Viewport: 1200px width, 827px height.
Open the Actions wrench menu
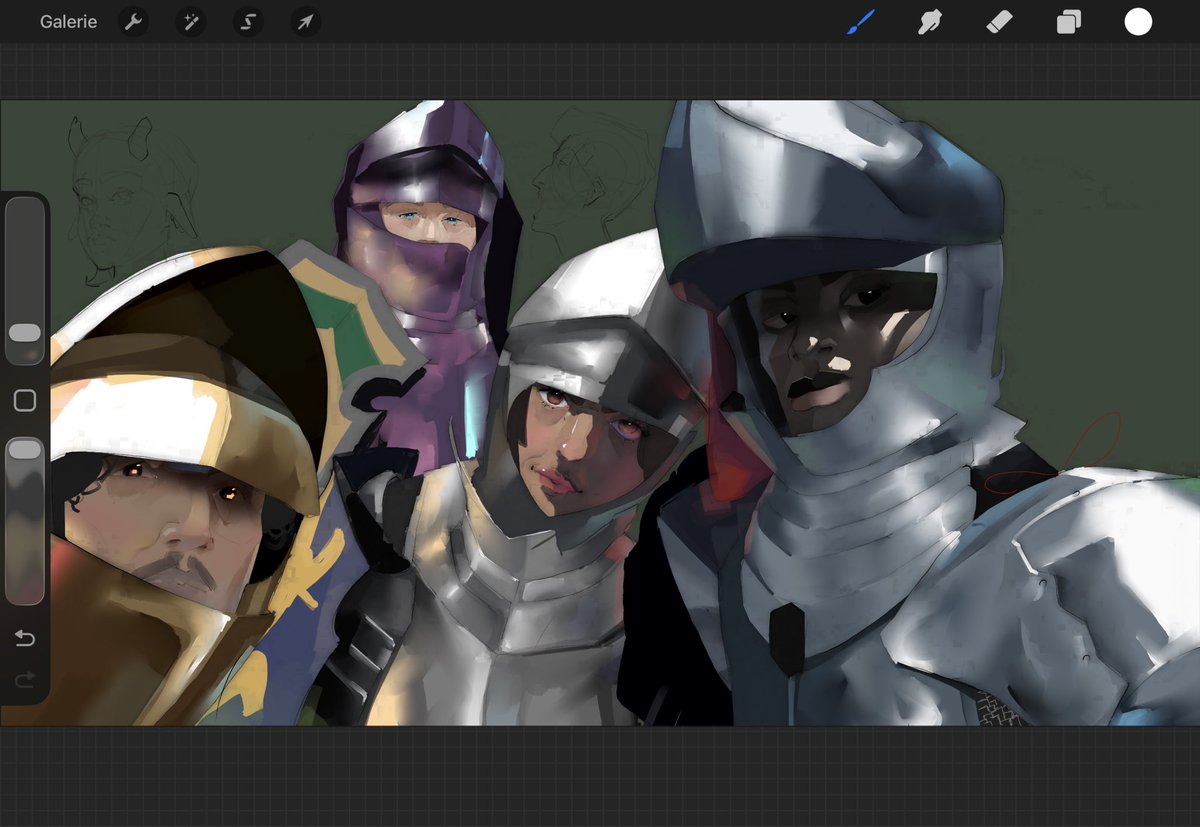point(133,22)
